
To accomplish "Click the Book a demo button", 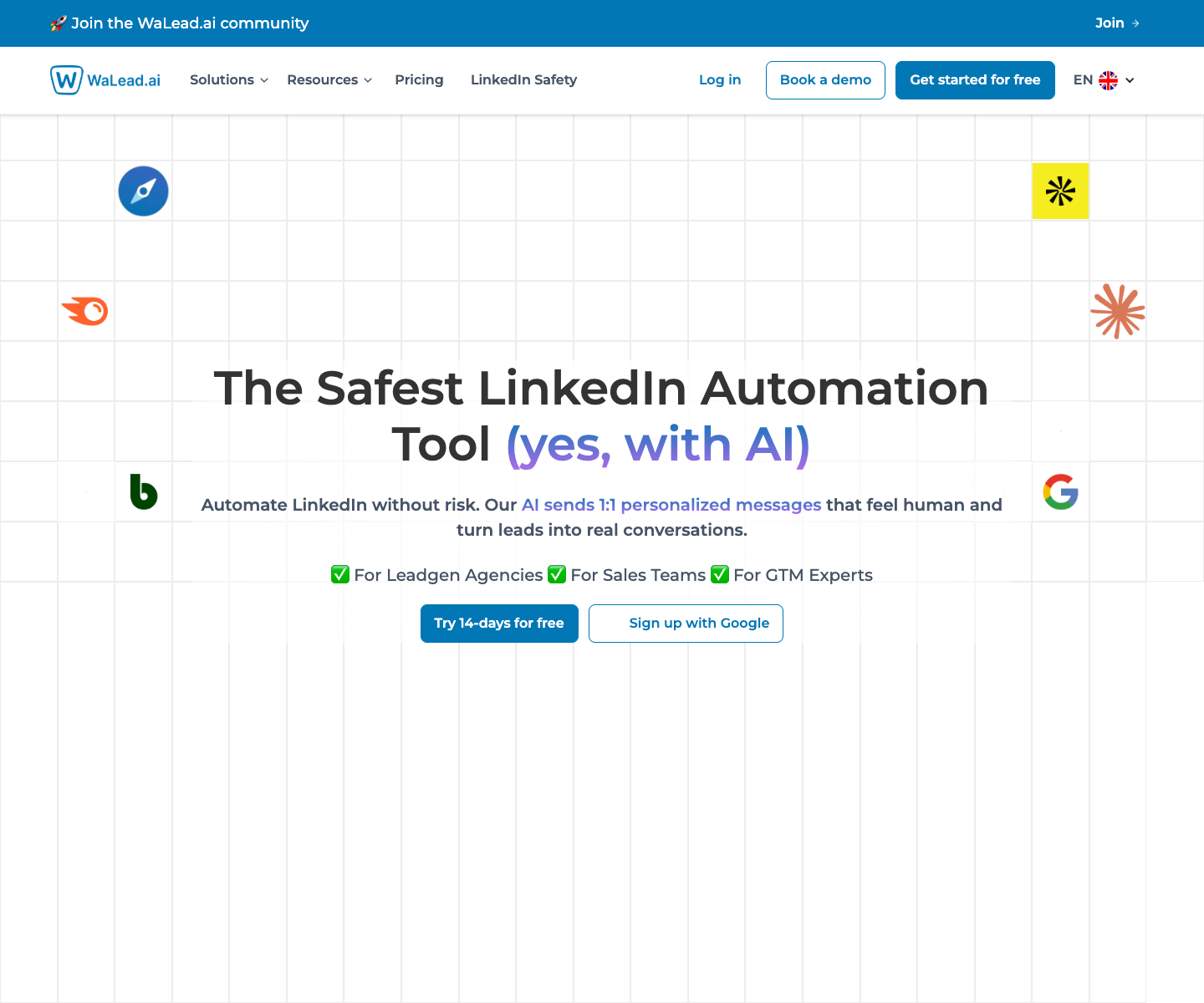I will click(x=825, y=80).
